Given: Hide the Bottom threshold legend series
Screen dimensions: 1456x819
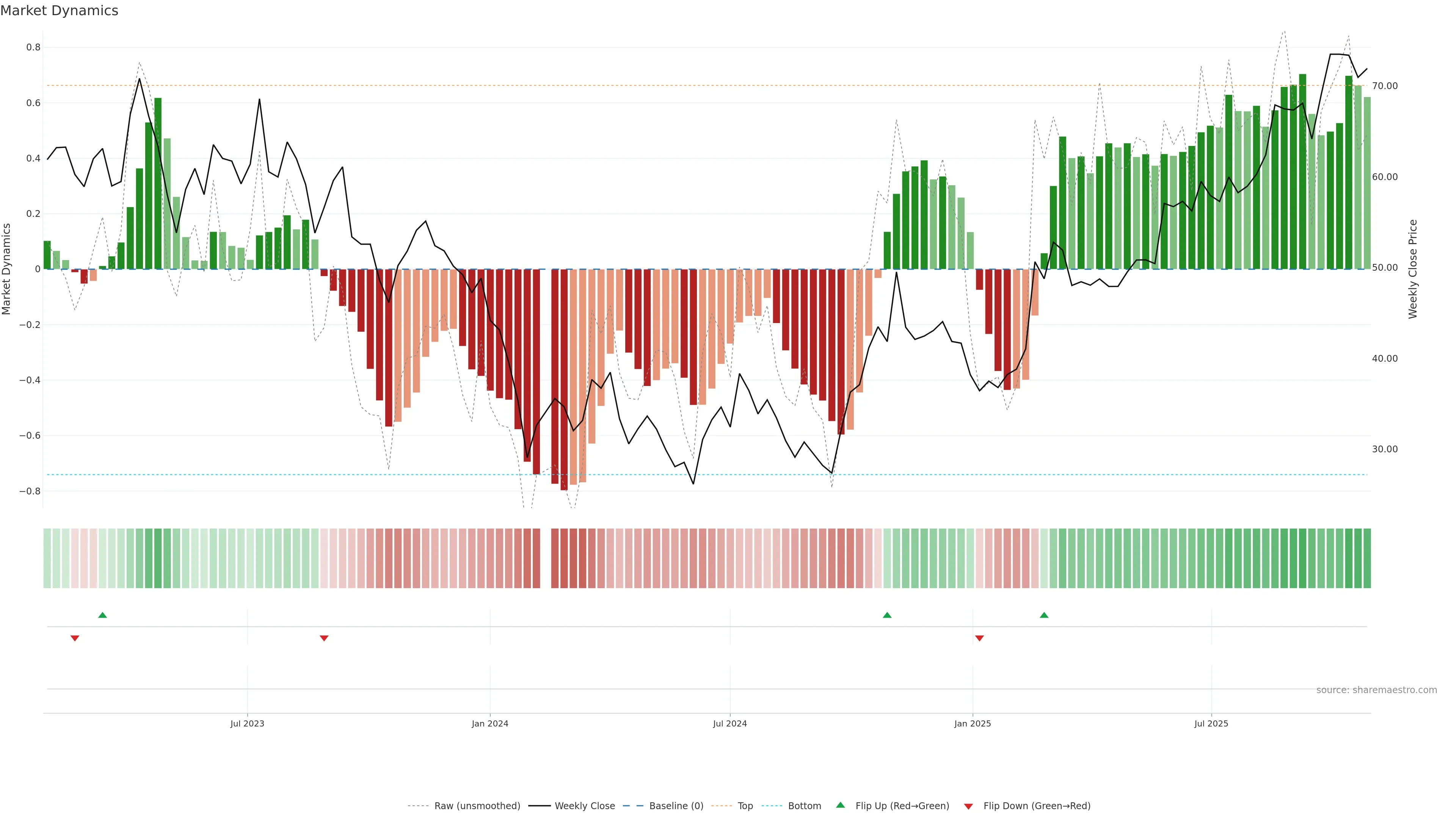Looking at the screenshot, I should point(804,806).
